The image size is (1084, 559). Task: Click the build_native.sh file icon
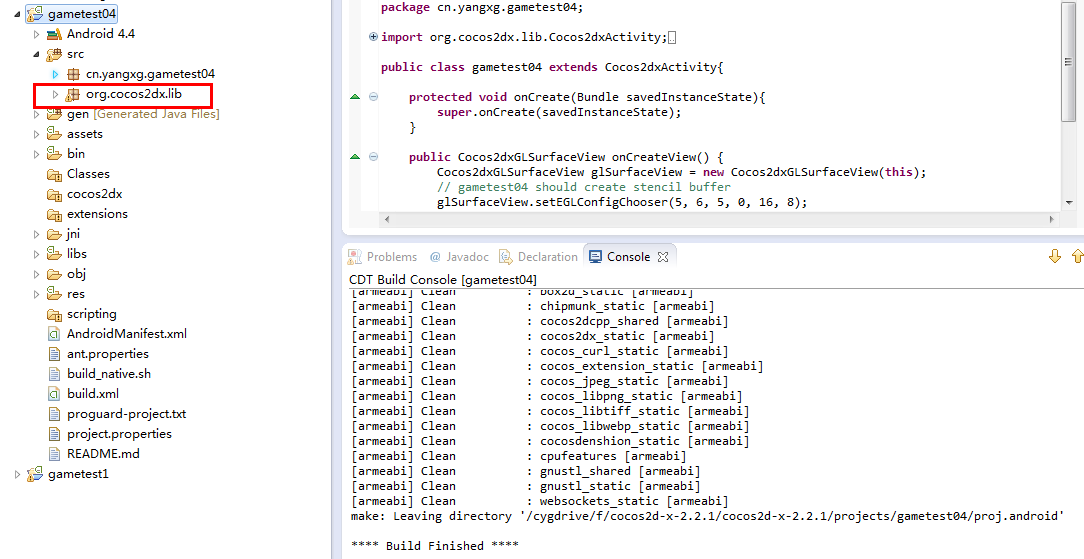(x=55, y=375)
